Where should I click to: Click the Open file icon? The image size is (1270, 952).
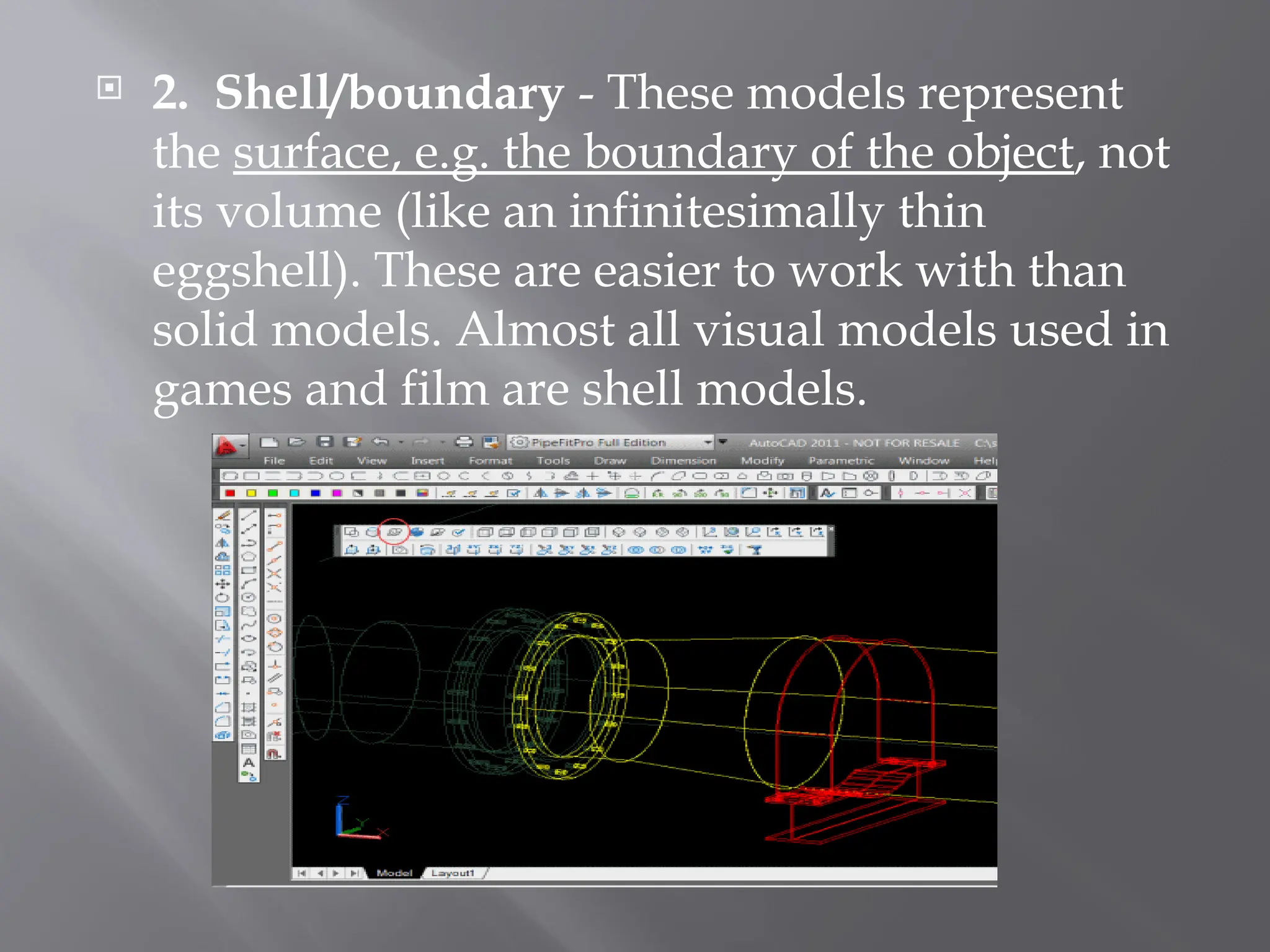(x=297, y=442)
